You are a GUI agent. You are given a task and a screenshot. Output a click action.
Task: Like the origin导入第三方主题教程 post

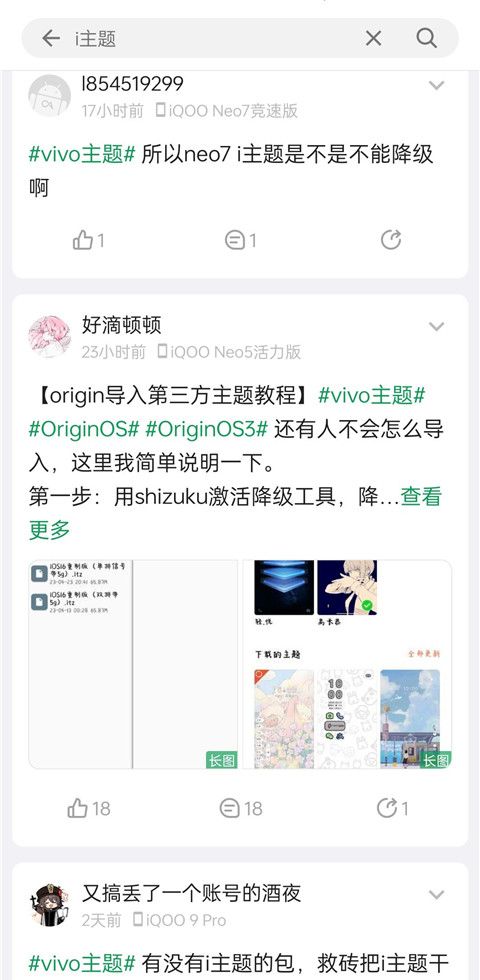pos(88,808)
